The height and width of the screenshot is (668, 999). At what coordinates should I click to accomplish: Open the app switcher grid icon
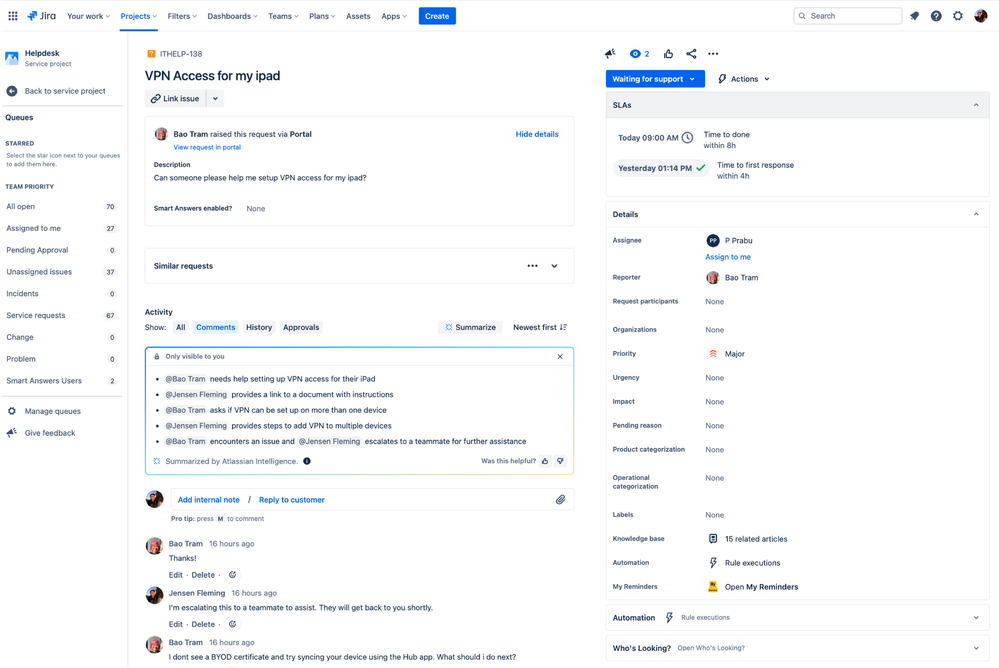[13, 16]
